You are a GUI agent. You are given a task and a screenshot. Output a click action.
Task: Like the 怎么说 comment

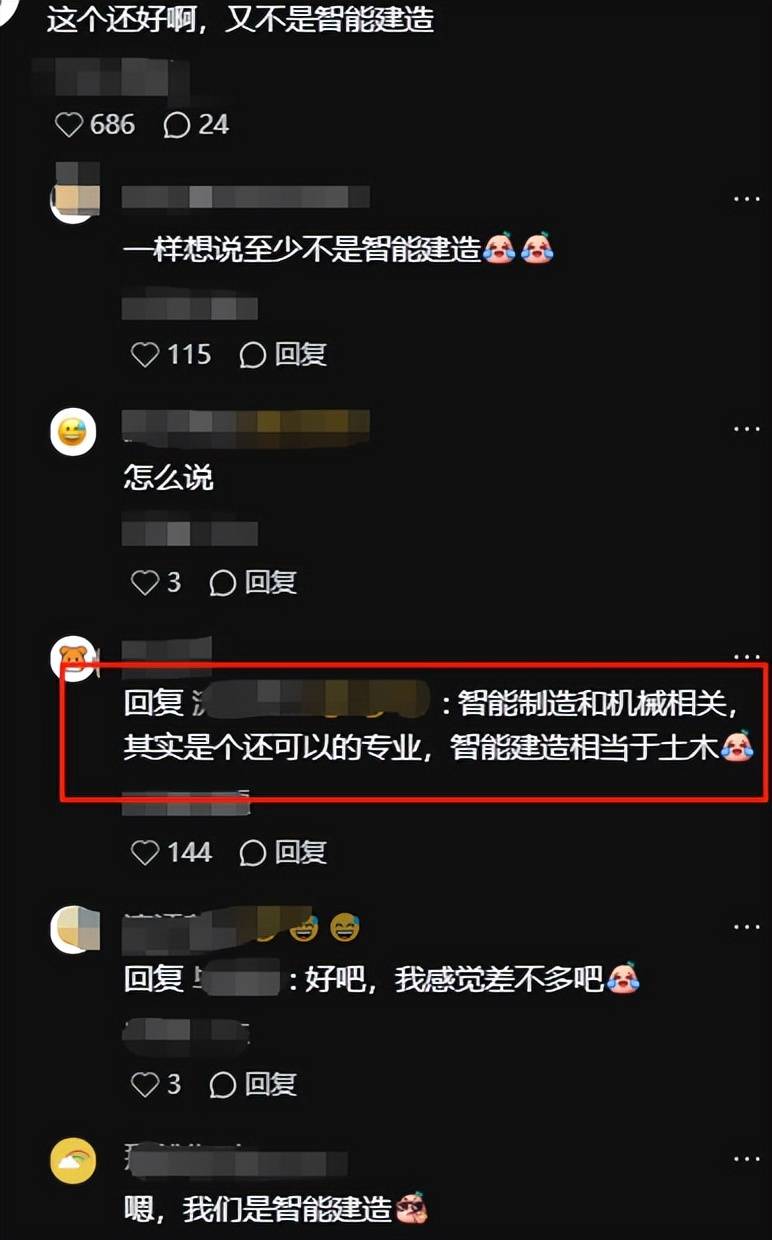pyautogui.click(x=156, y=582)
